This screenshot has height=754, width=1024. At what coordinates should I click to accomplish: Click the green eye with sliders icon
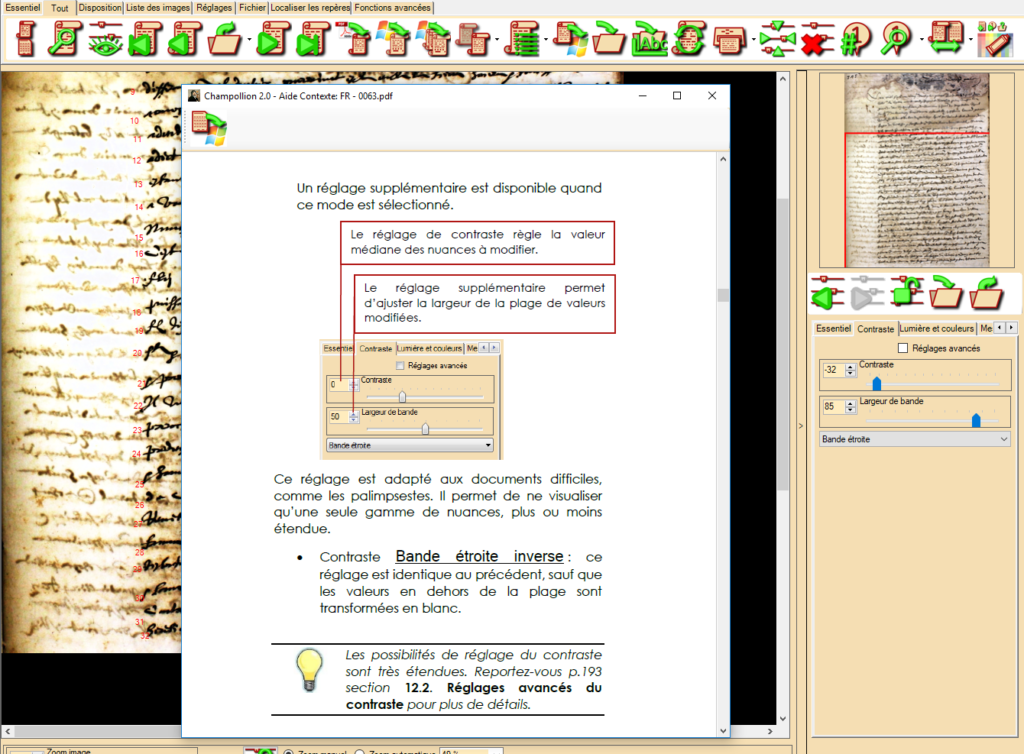click(x=105, y=39)
